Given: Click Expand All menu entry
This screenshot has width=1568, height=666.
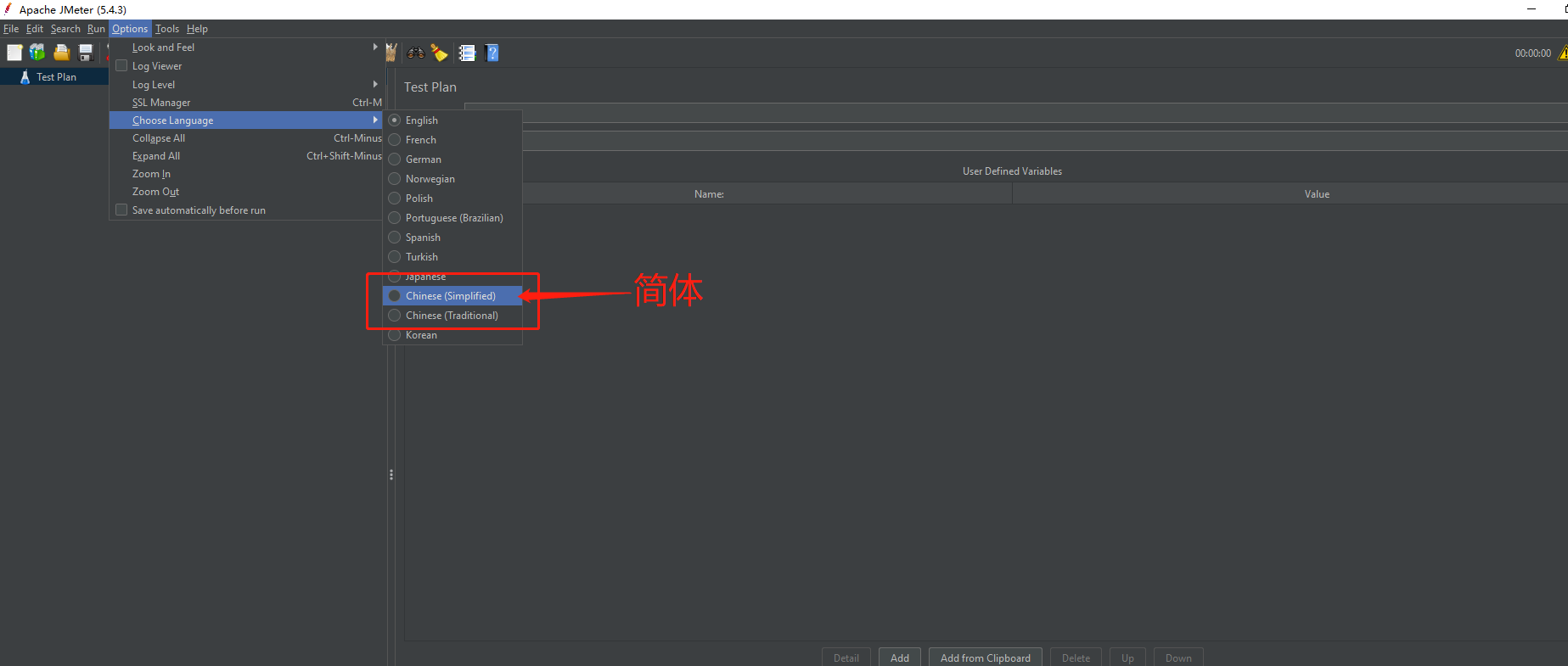Looking at the screenshot, I should point(245,155).
